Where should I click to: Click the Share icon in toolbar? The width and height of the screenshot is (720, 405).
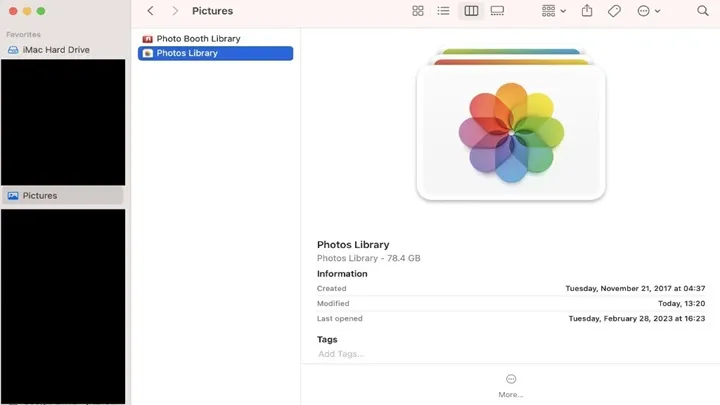click(x=587, y=11)
